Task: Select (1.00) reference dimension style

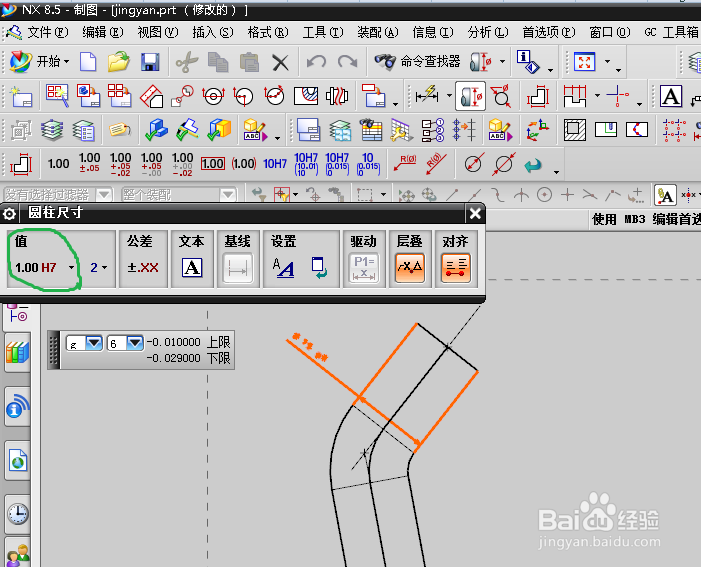Action: (244, 164)
